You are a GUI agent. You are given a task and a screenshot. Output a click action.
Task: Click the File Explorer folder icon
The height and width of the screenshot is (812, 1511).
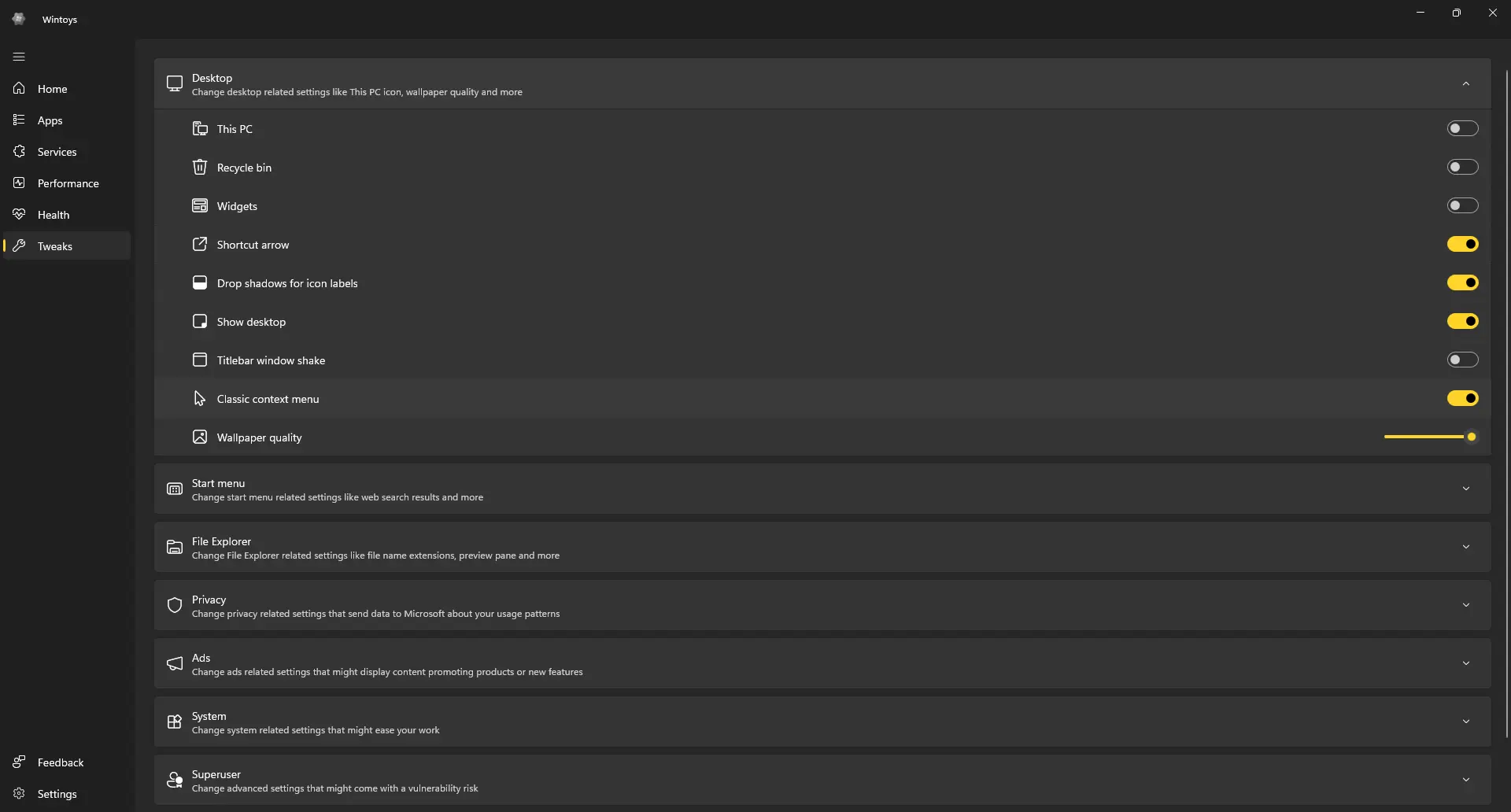[x=175, y=547]
